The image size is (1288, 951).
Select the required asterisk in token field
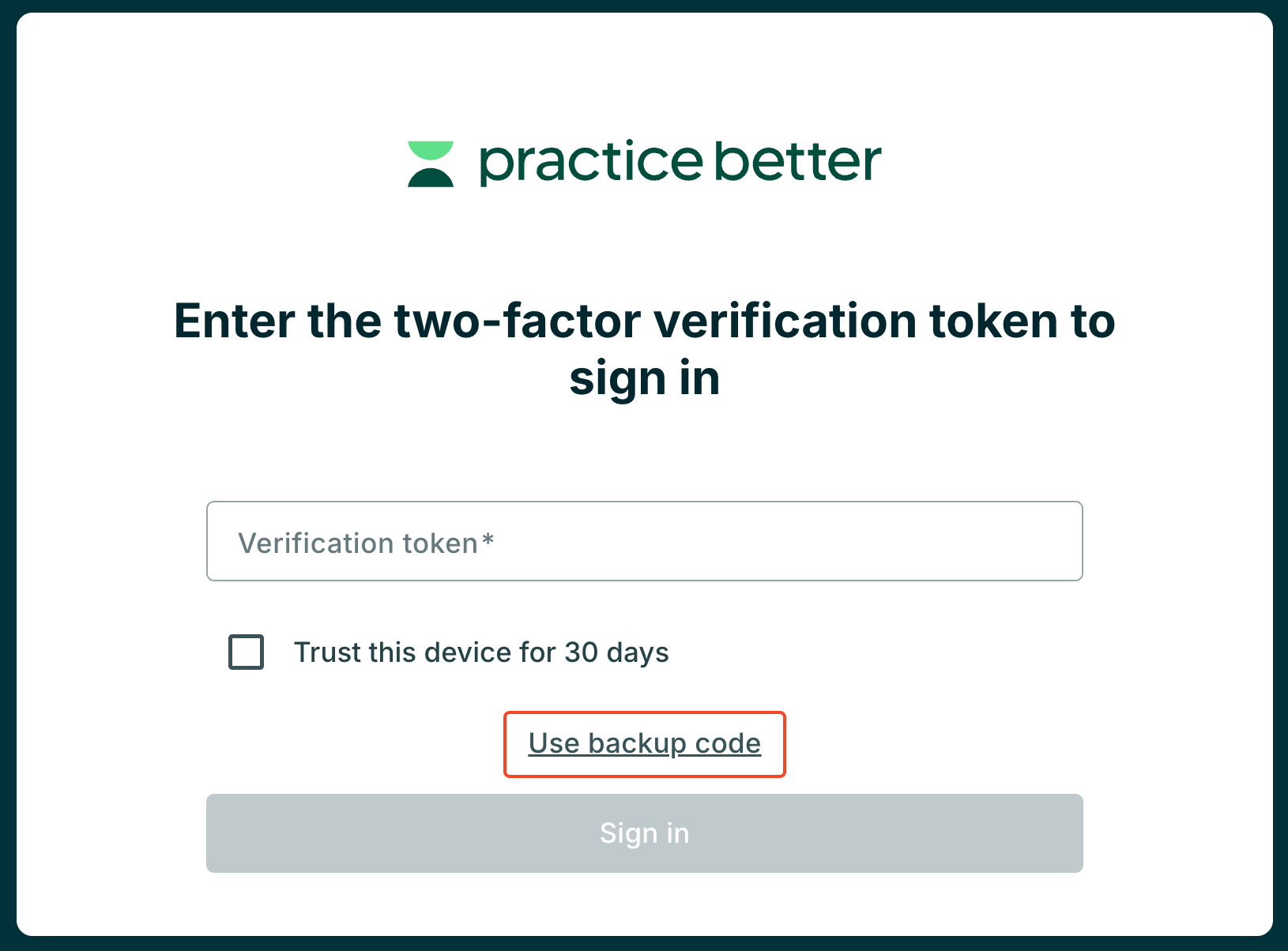click(488, 539)
